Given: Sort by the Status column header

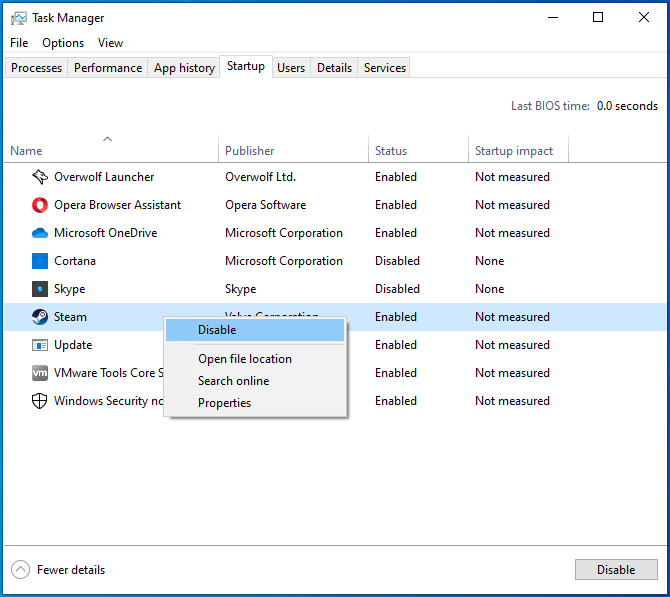Looking at the screenshot, I should (418, 150).
